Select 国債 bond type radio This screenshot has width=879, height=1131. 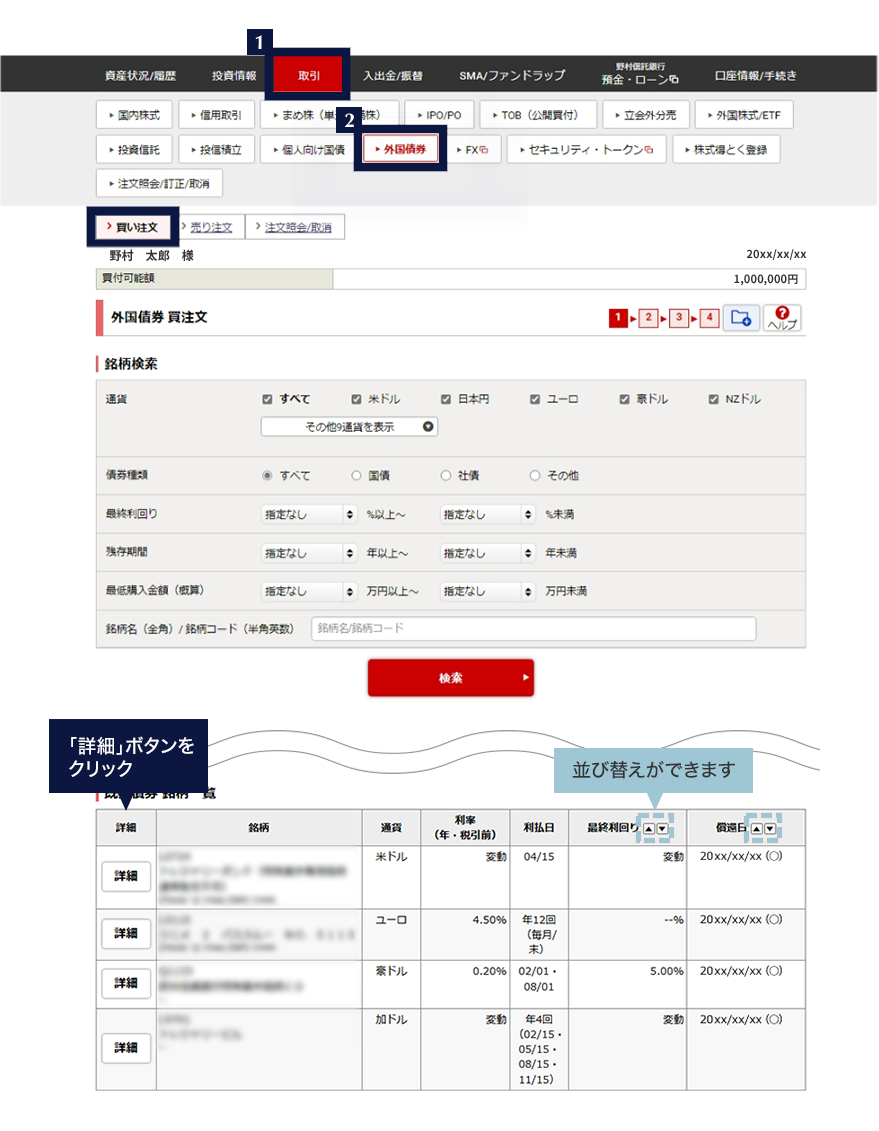click(356, 475)
